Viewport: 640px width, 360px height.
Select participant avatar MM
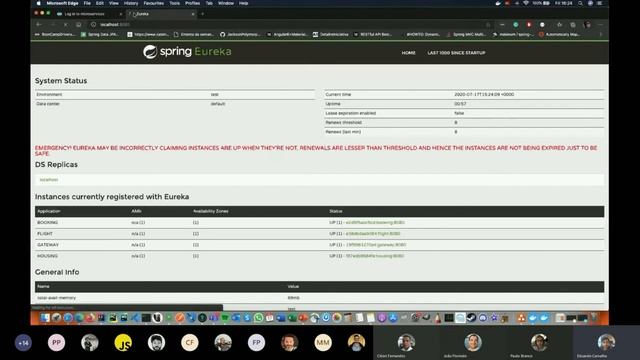(323, 343)
